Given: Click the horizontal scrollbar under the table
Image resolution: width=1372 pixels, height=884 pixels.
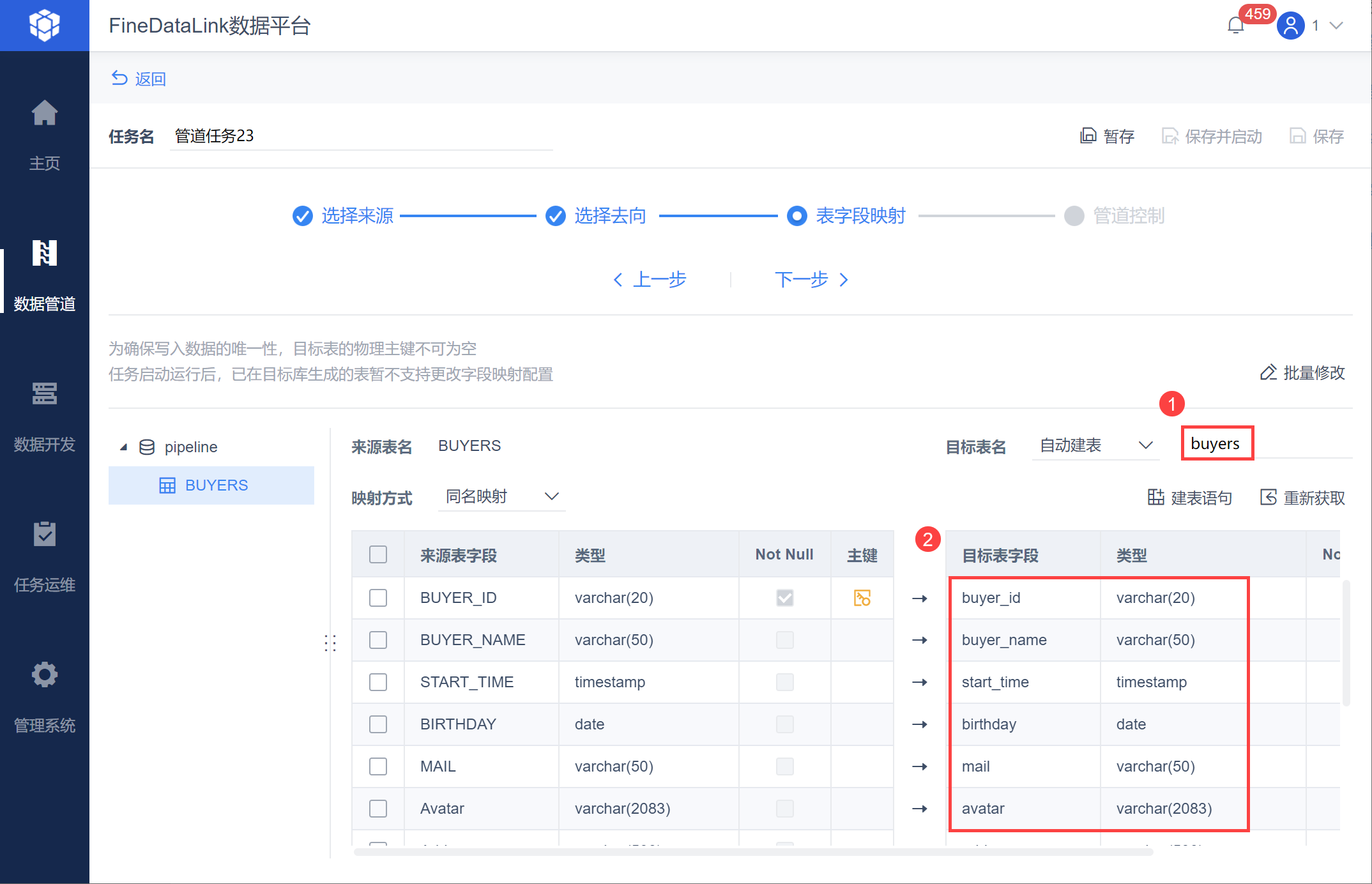Looking at the screenshot, I should [x=754, y=851].
